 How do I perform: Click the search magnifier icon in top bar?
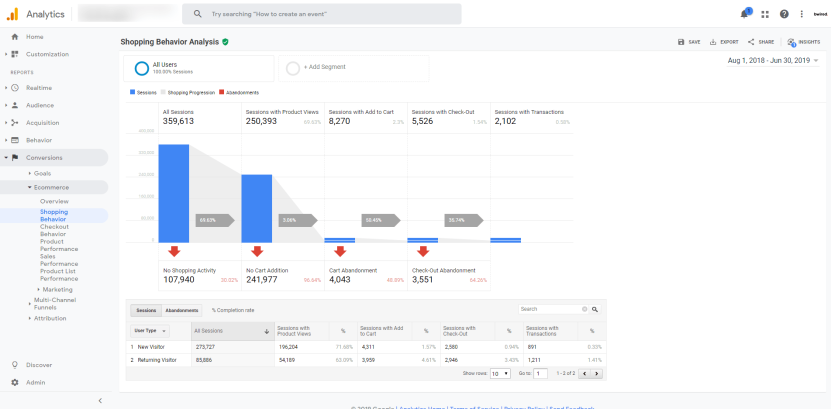click(198, 14)
